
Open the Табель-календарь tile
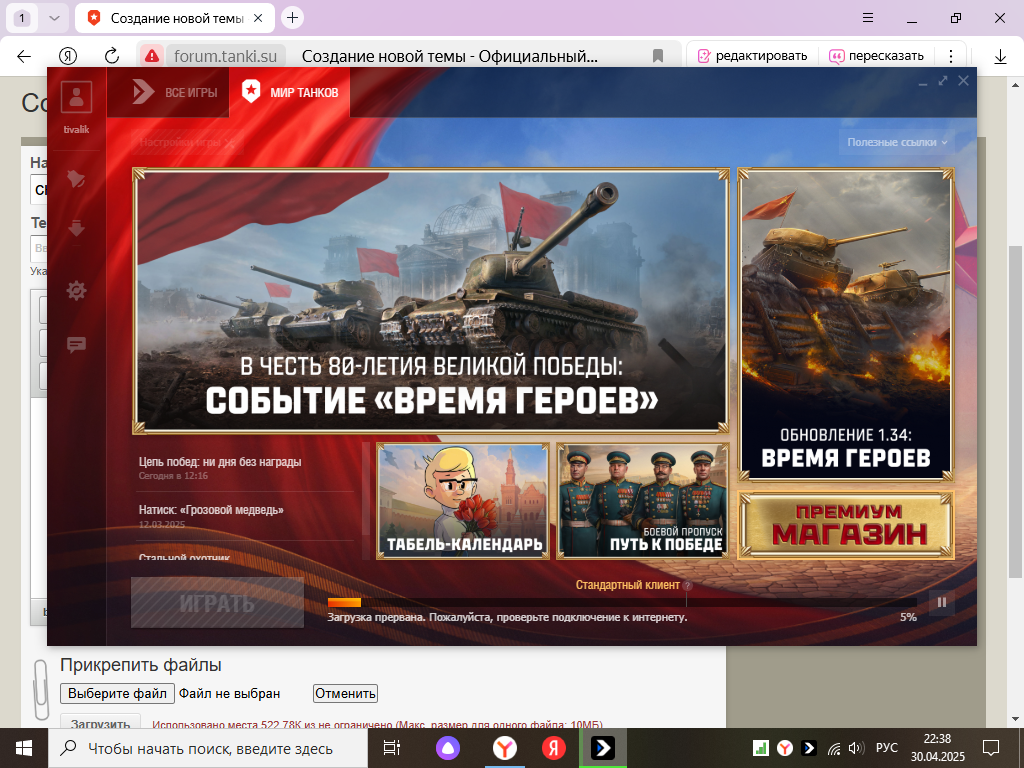[463, 501]
